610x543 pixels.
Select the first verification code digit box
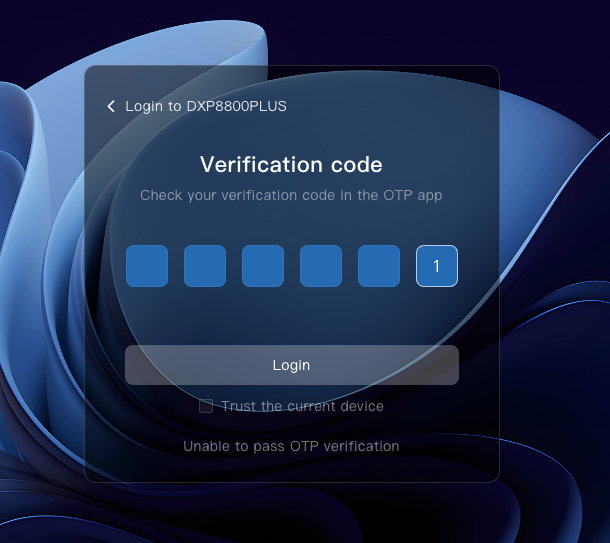(x=147, y=266)
